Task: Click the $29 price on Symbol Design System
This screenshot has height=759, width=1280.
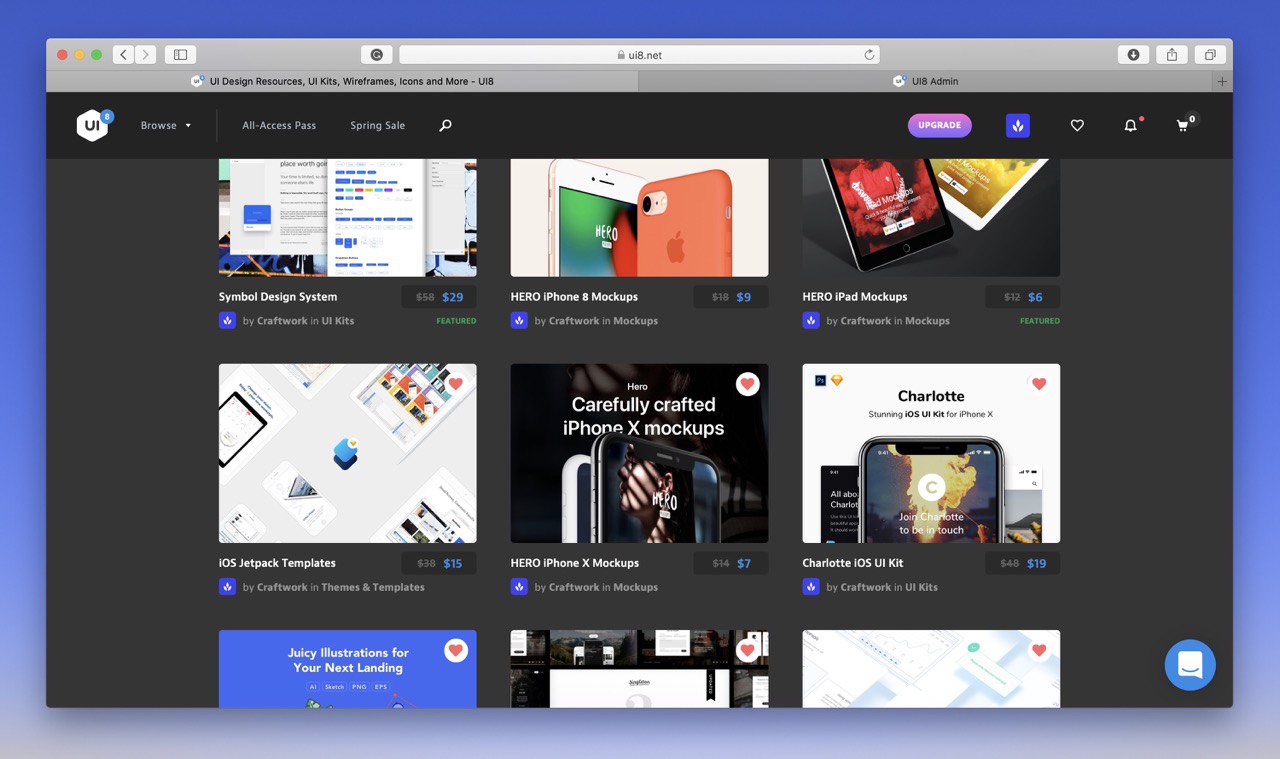Action: coord(453,297)
